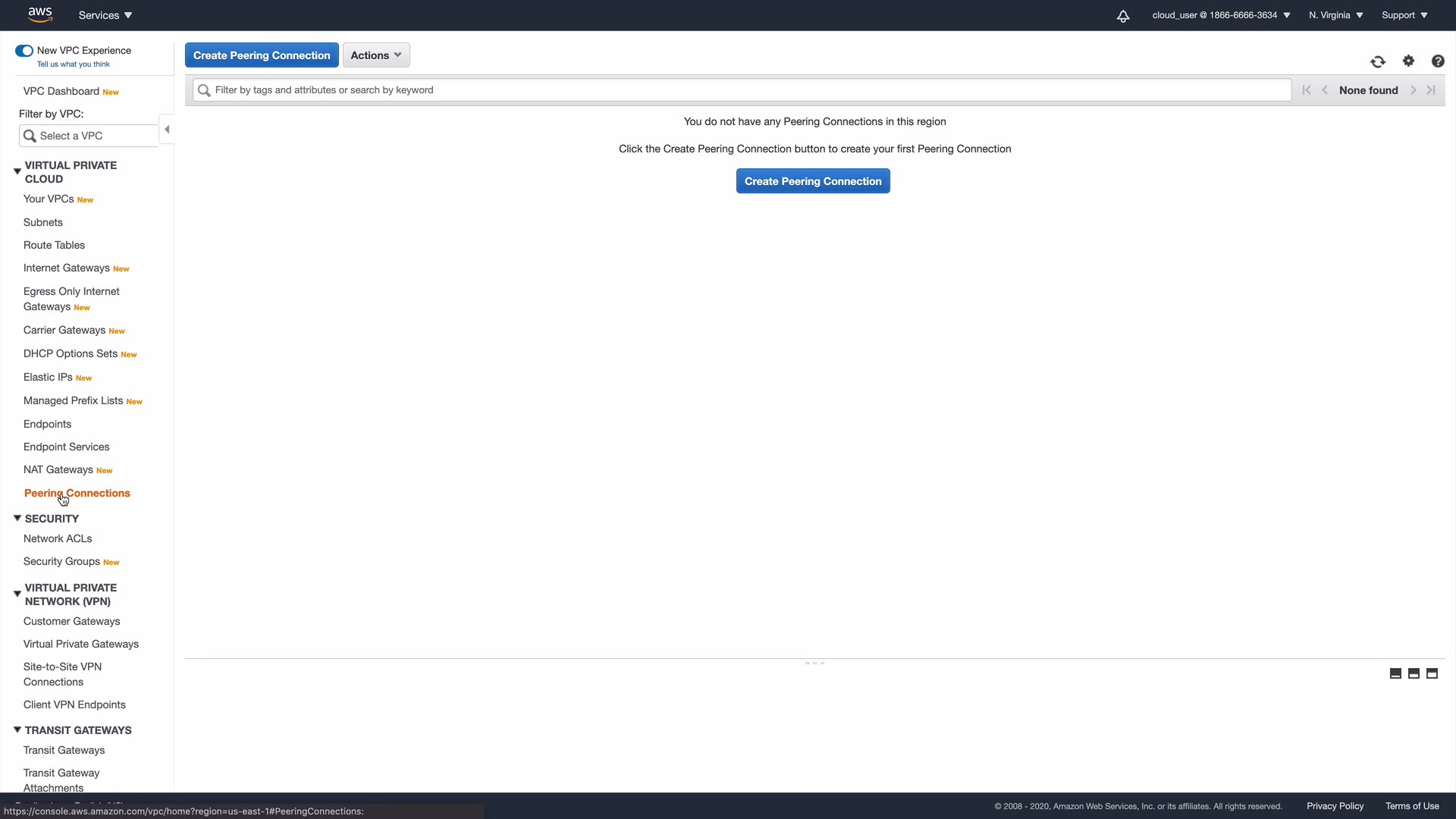This screenshot has height=819, width=1456.
Task: Click the refresh icon
Action: coord(1378,61)
